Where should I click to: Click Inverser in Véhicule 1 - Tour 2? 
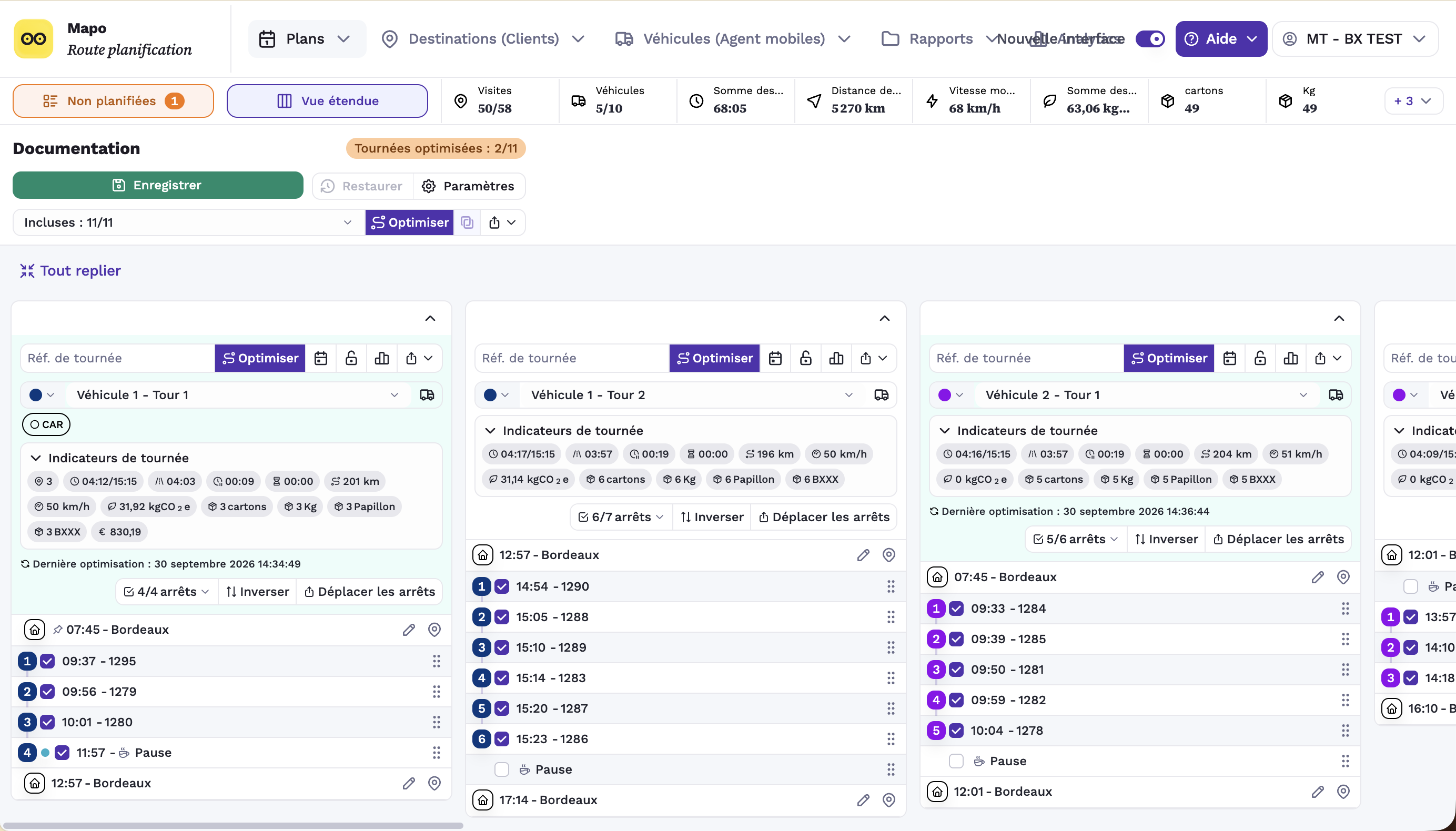coord(712,517)
